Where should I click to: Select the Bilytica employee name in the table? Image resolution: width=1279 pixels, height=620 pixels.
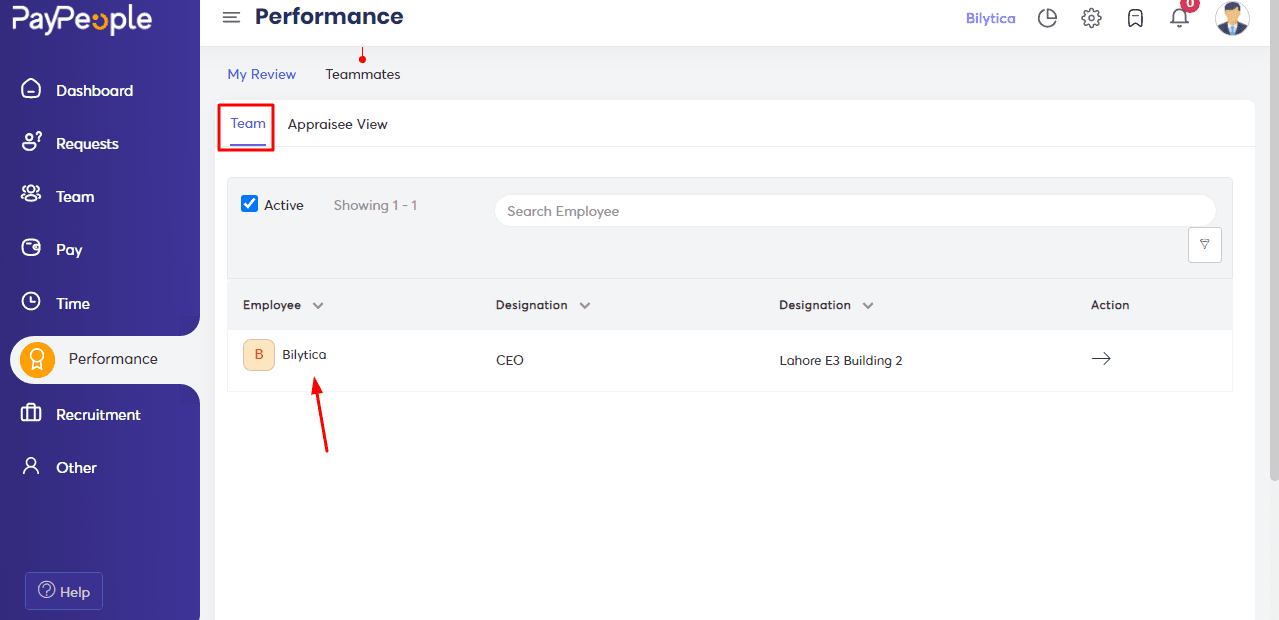point(304,355)
